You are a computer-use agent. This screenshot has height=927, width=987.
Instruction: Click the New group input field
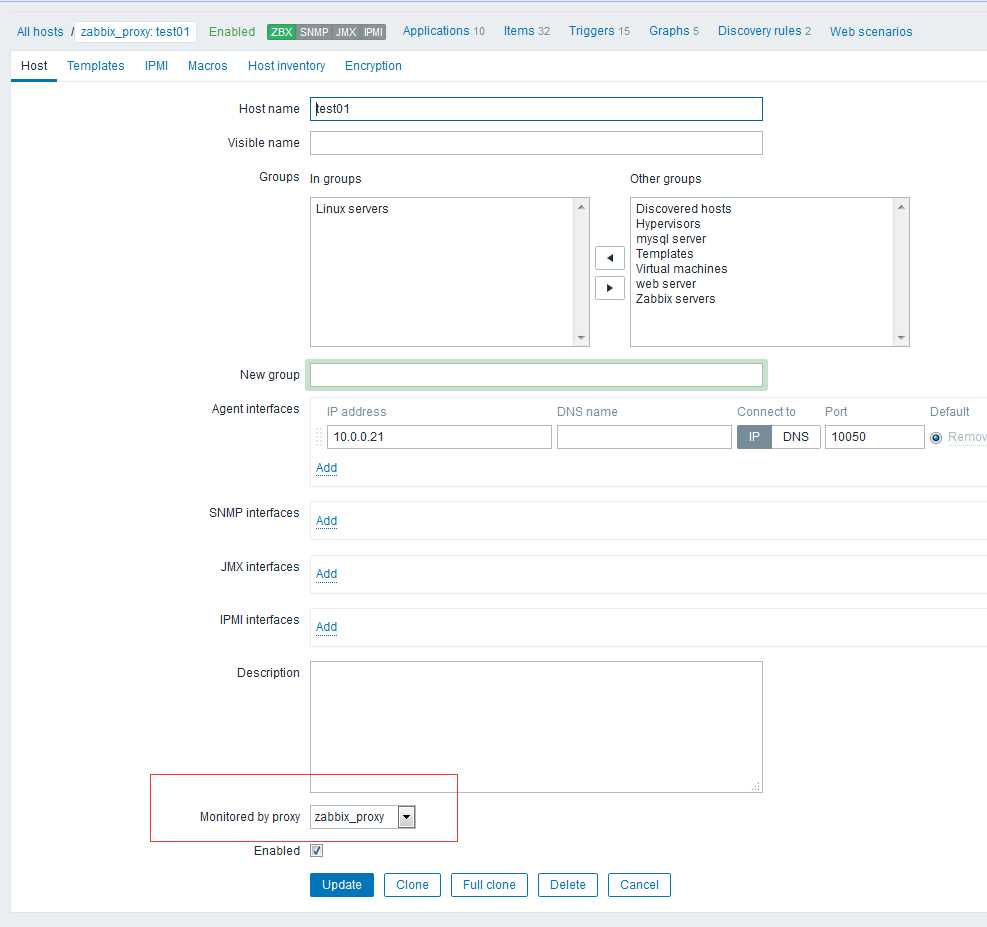[x=536, y=375]
